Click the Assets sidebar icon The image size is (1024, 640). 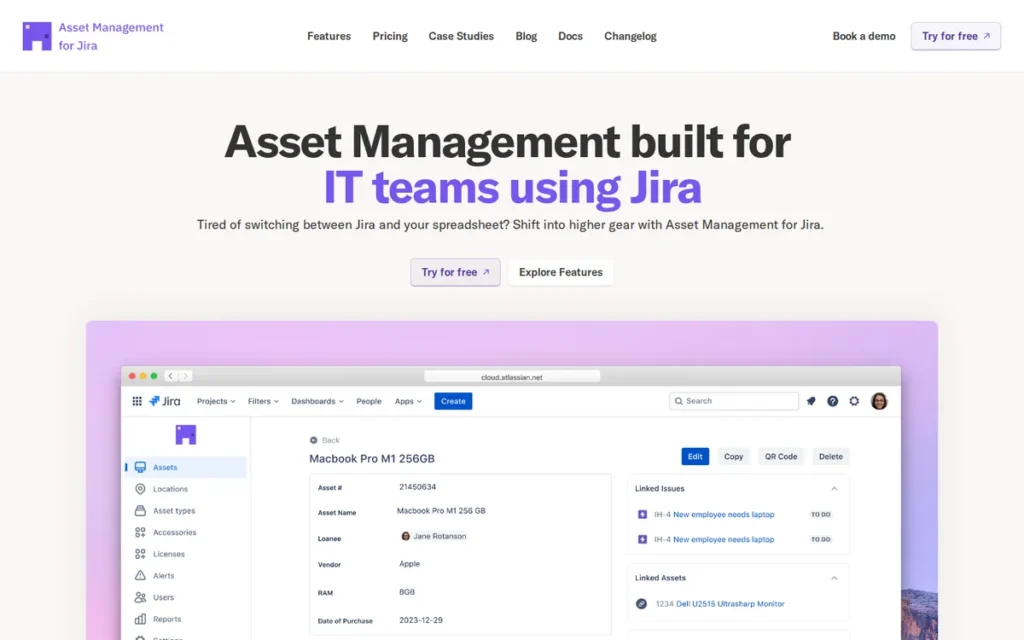tap(140, 467)
